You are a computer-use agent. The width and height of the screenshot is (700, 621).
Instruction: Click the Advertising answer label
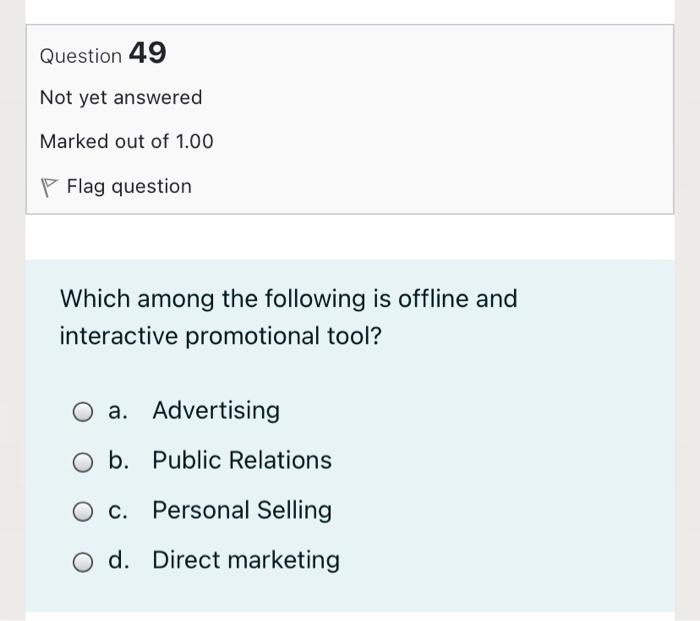coord(216,411)
